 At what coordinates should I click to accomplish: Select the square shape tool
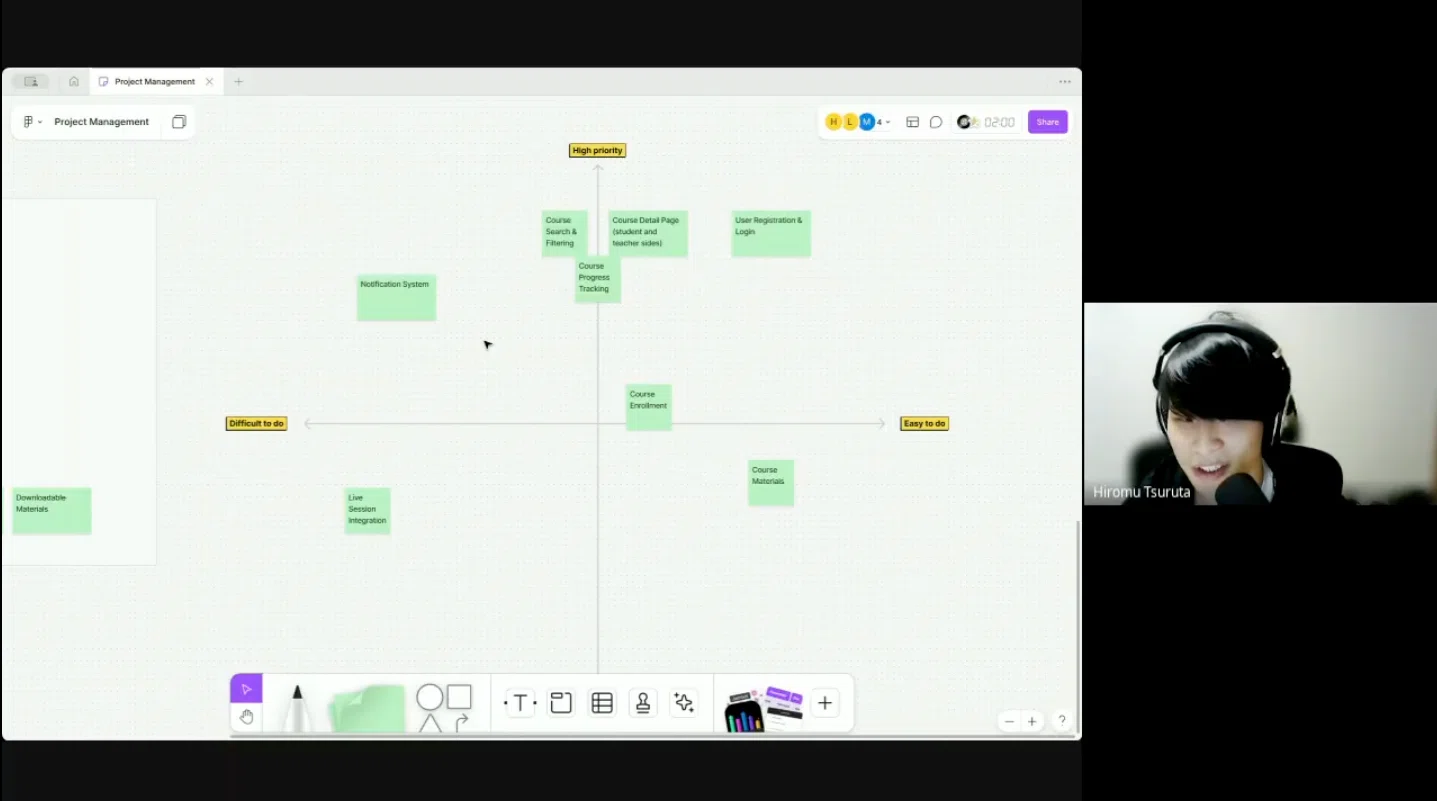click(x=459, y=696)
